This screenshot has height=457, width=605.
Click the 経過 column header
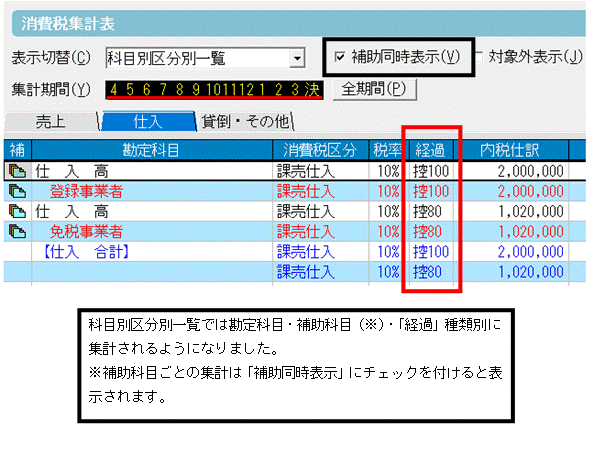(x=430, y=150)
